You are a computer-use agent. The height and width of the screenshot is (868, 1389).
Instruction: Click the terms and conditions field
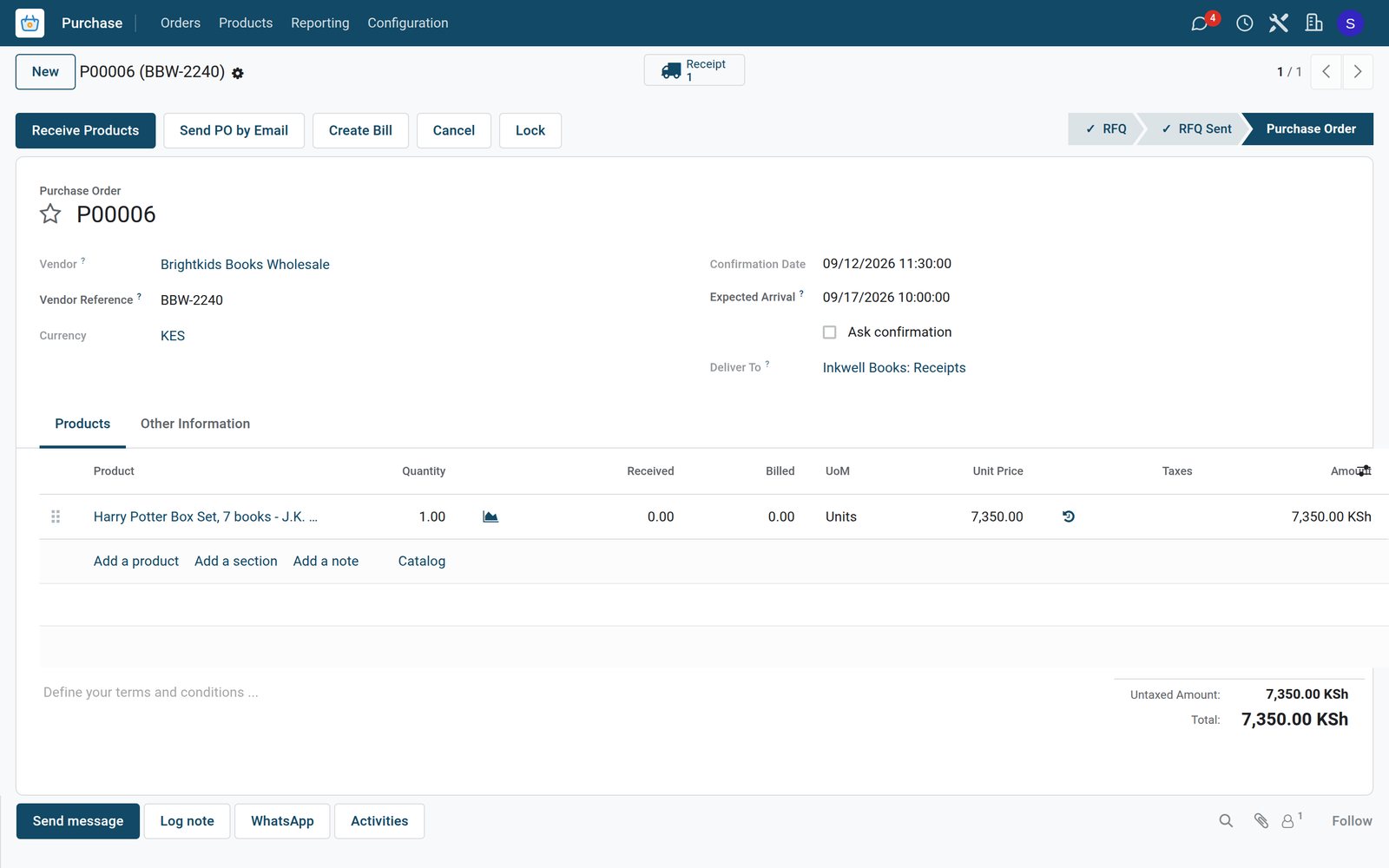tap(151, 693)
